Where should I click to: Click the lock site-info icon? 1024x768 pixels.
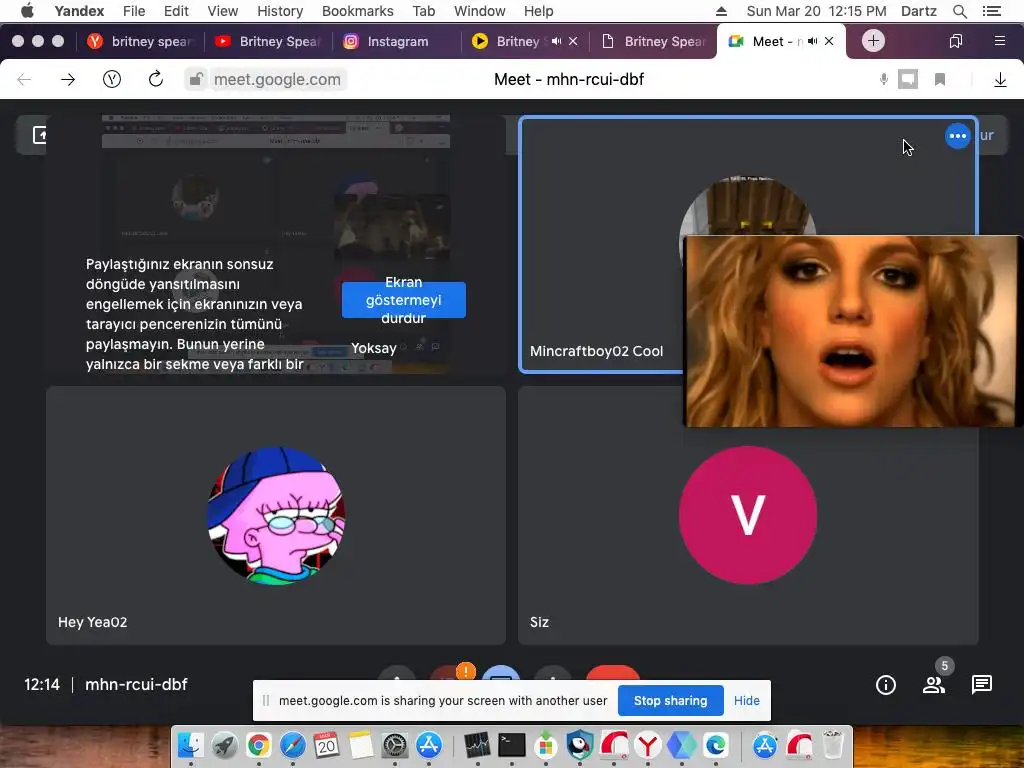tap(195, 80)
